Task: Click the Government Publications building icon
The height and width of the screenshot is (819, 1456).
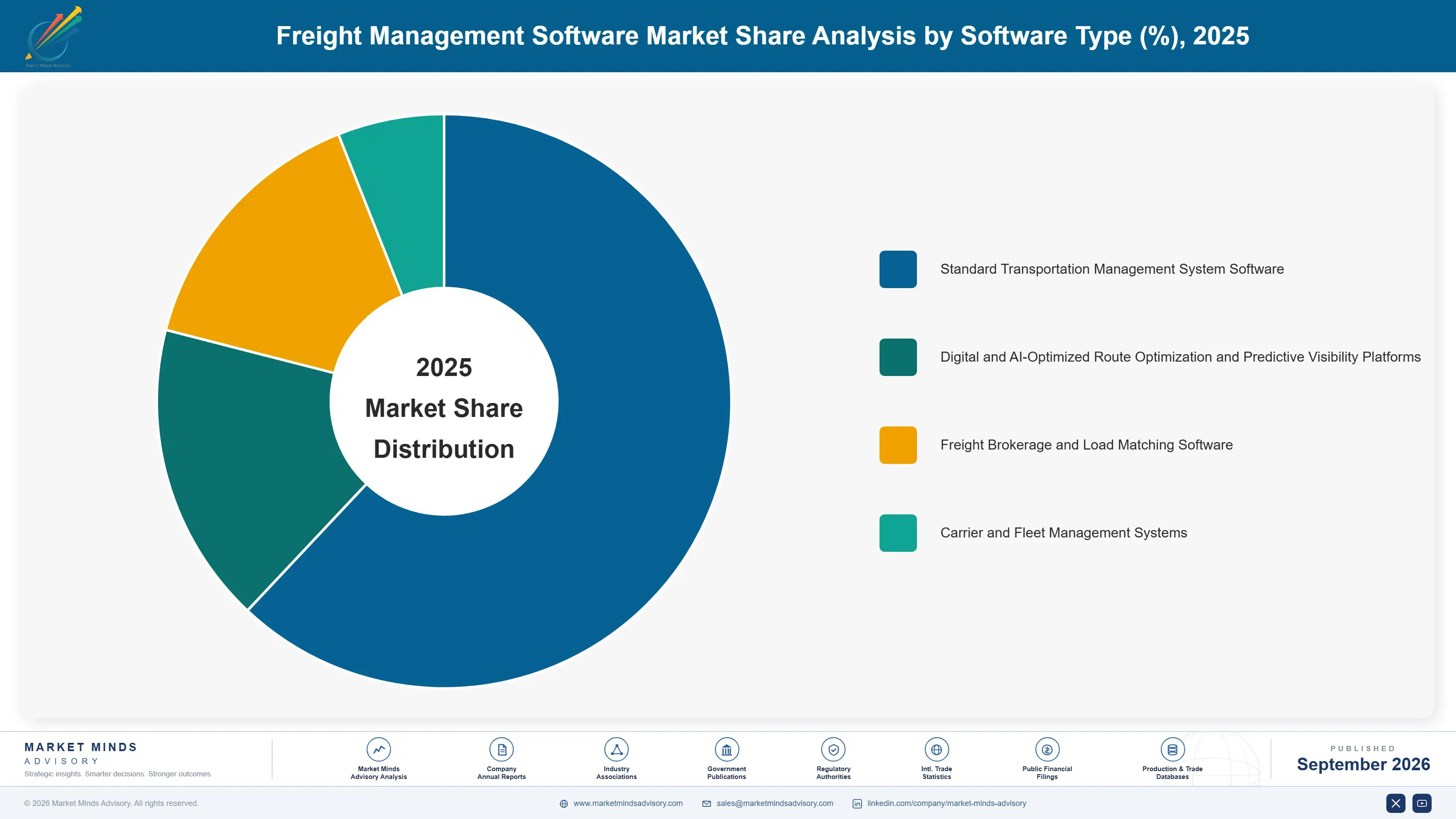Action: (727, 749)
